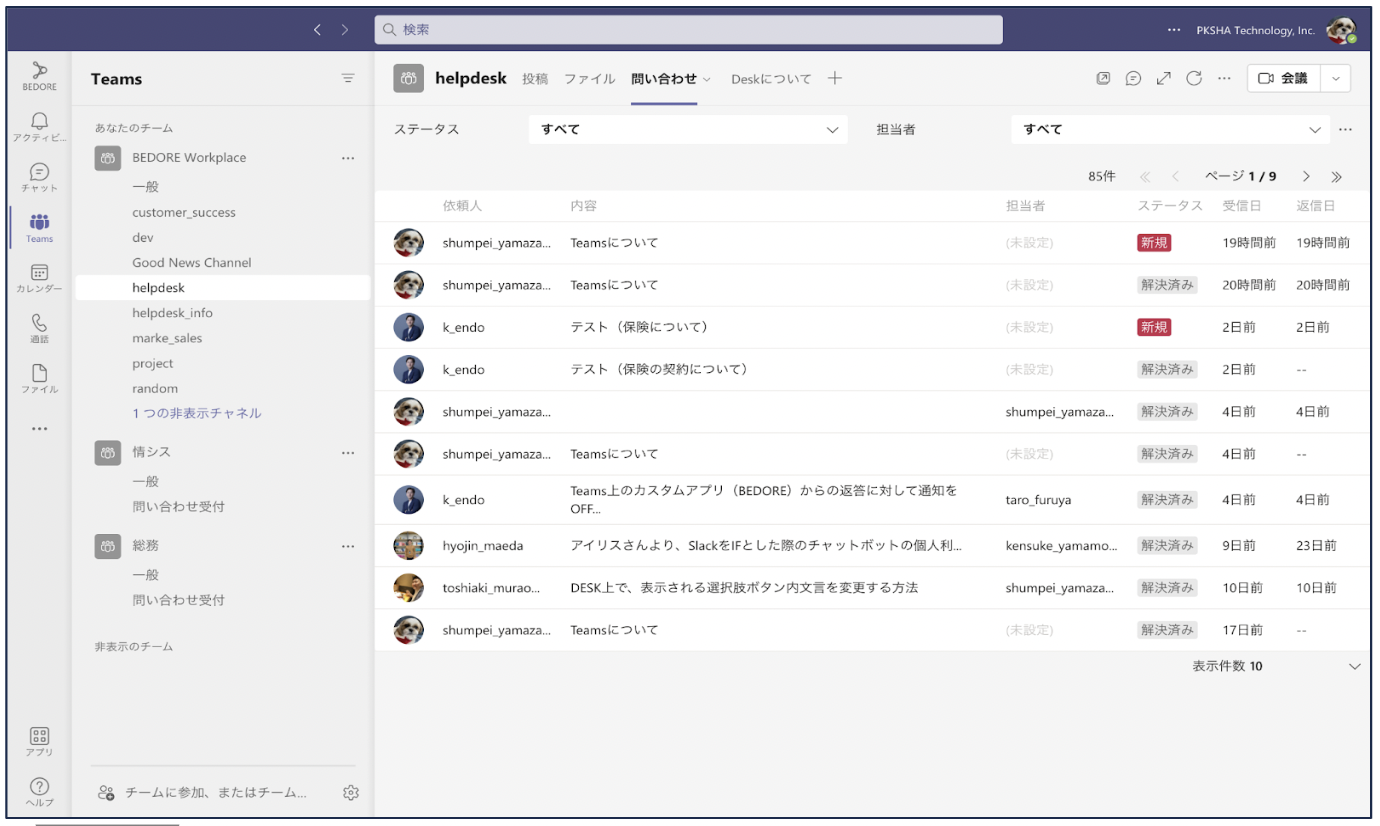Open more tab options ellipsis beside refresh
Image resolution: width=1380 pixels, height=826 pixels.
pos(1224,78)
